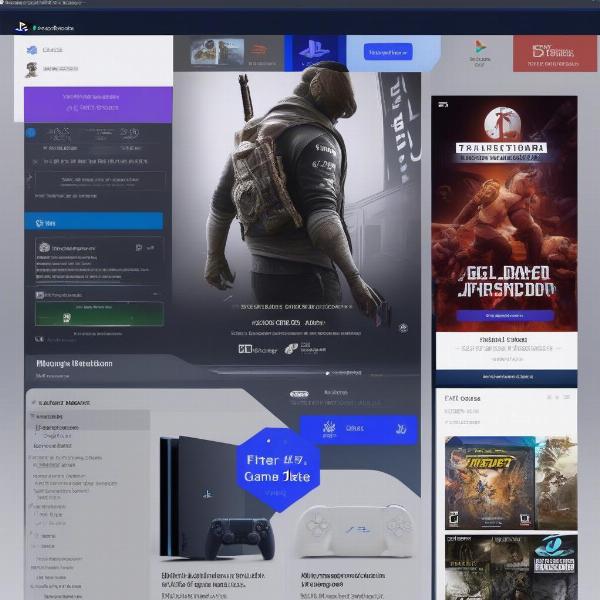Click the last small icon in the right panel header

(x=567, y=397)
